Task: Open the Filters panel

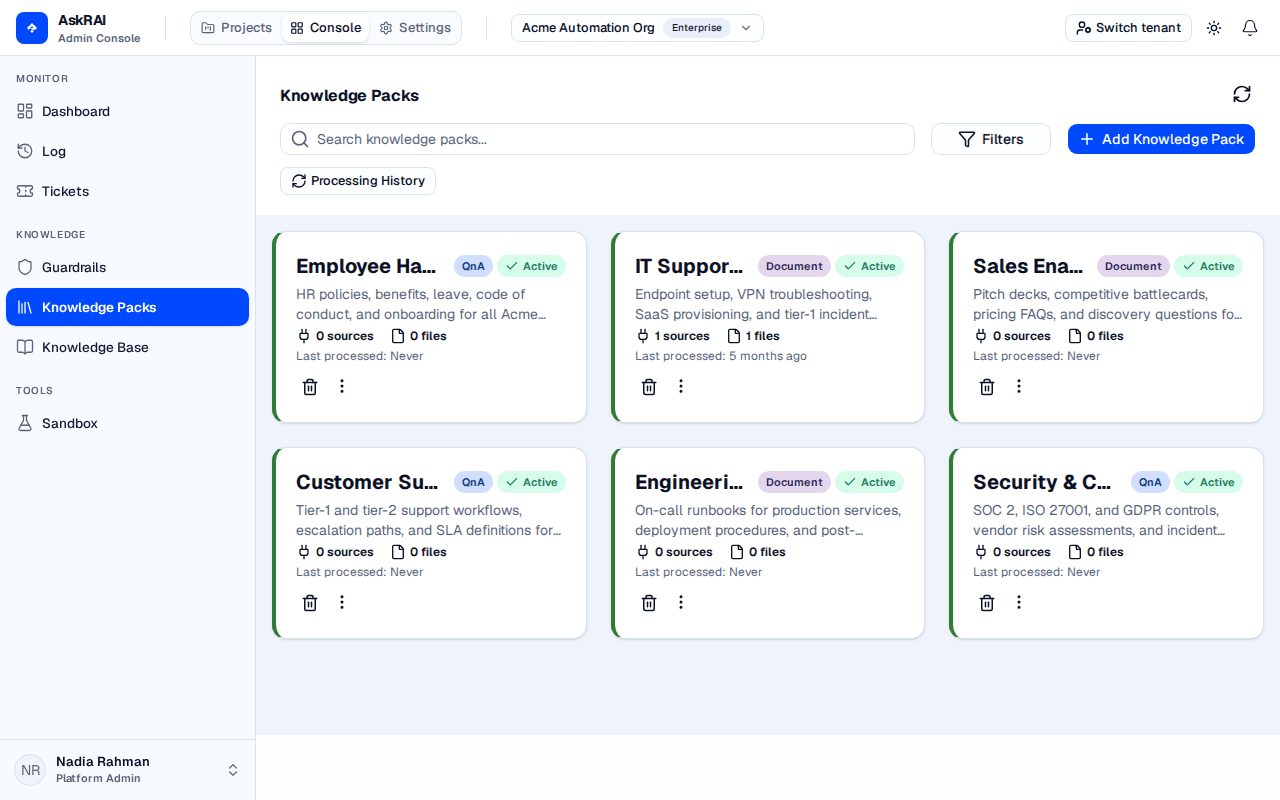Action: pos(991,139)
